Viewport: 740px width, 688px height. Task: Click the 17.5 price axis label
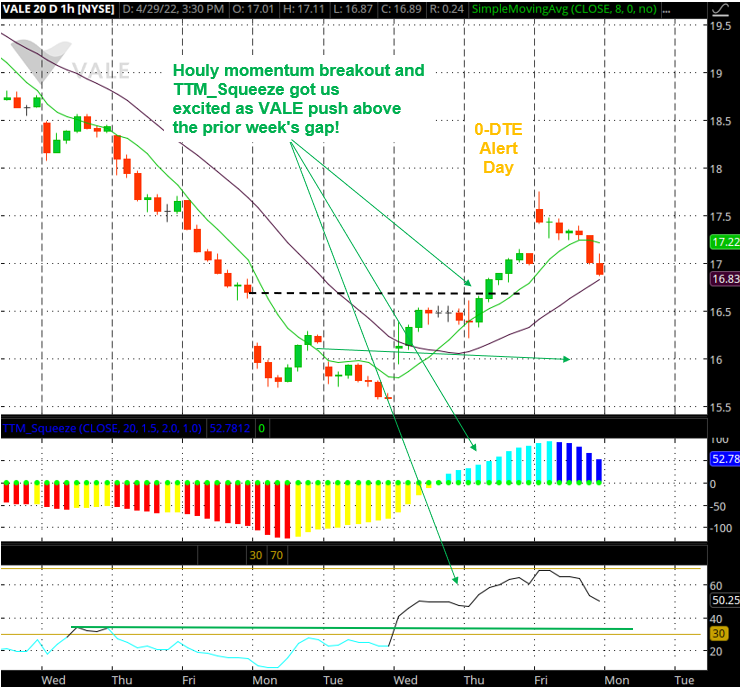click(721, 217)
